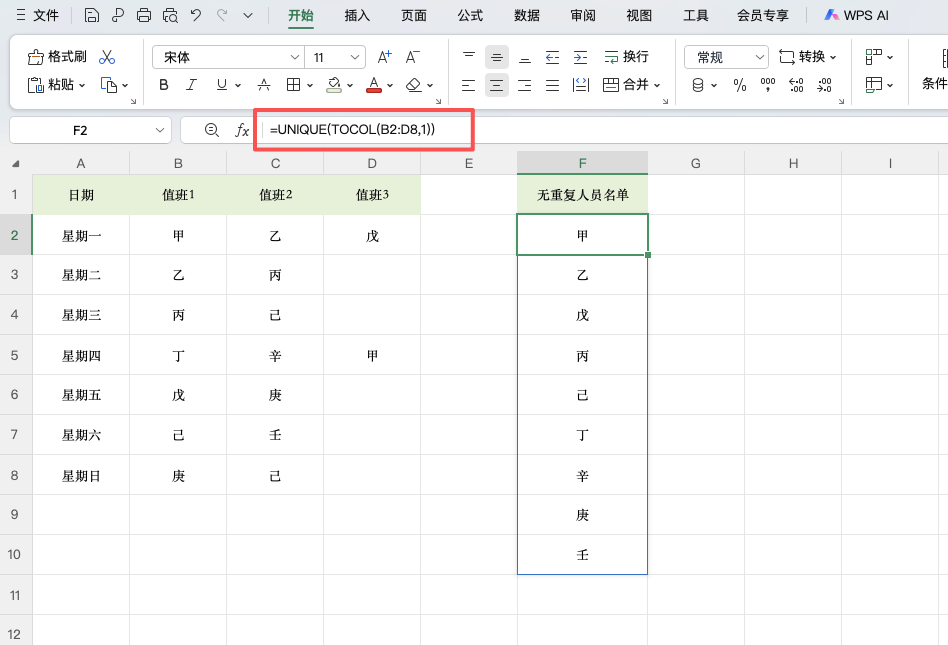Open 会员专享 tab

[762, 15]
